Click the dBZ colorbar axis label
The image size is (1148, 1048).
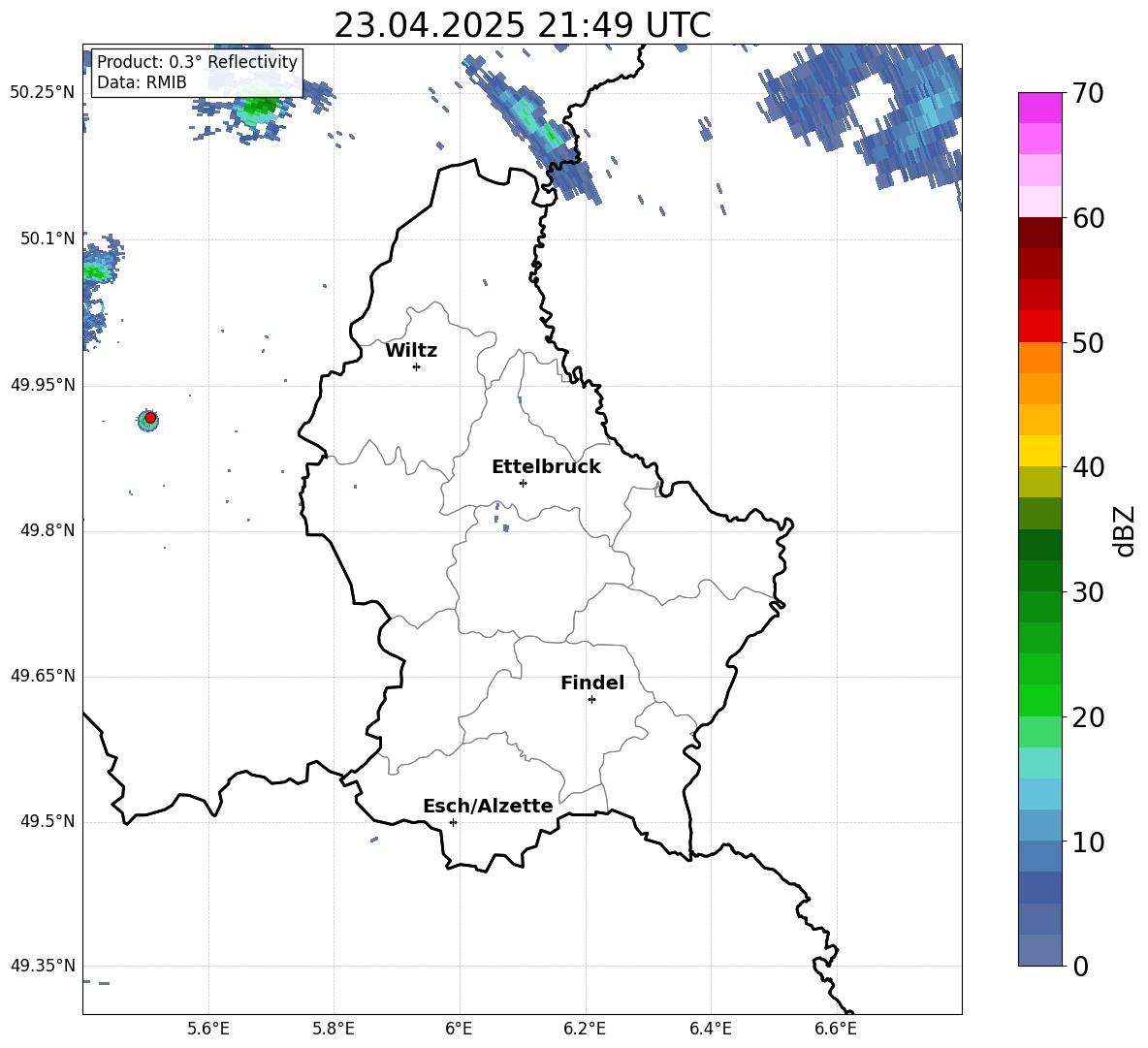pos(1124,530)
